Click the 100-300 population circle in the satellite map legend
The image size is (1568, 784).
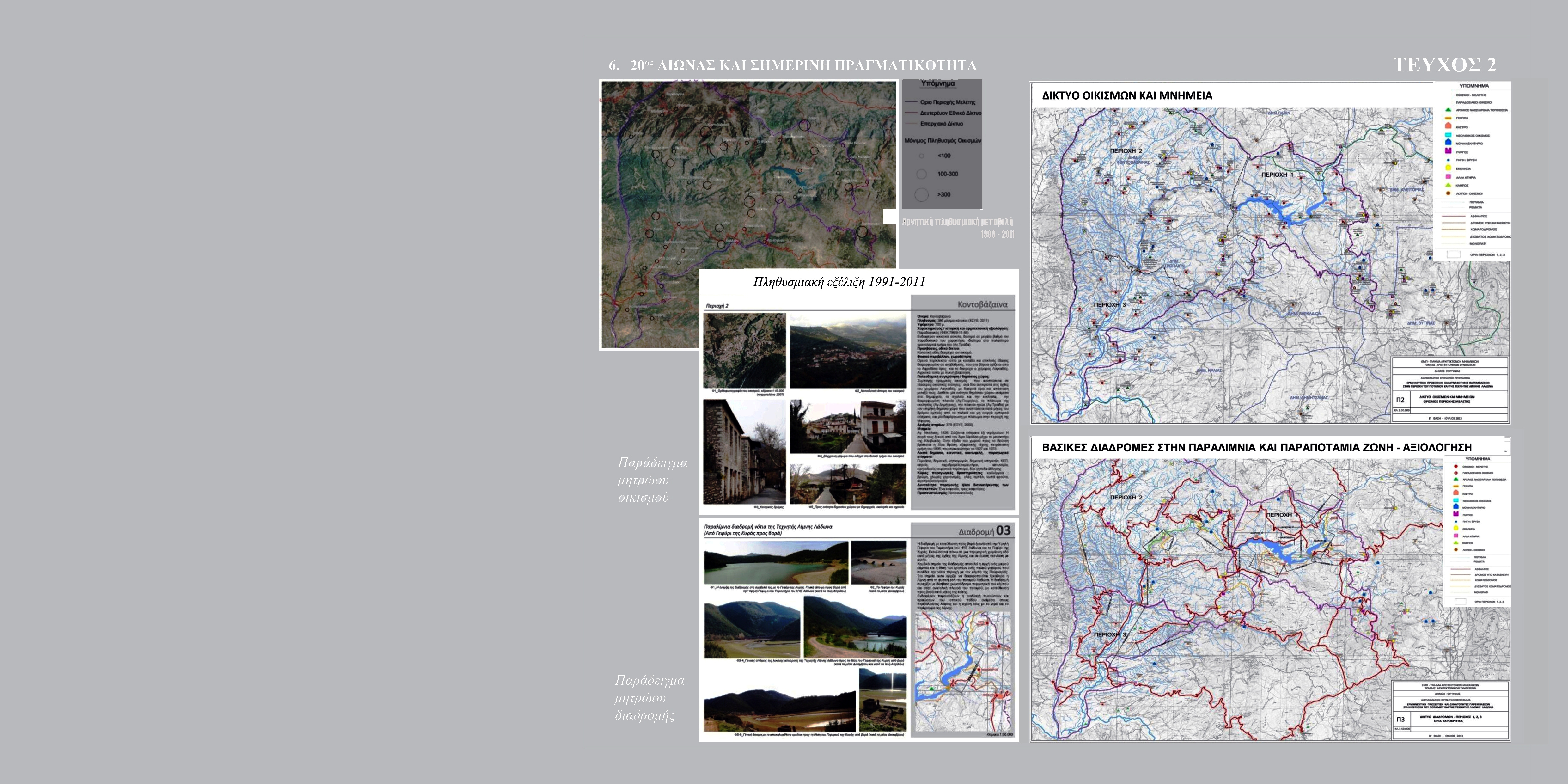[x=921, y=174]
